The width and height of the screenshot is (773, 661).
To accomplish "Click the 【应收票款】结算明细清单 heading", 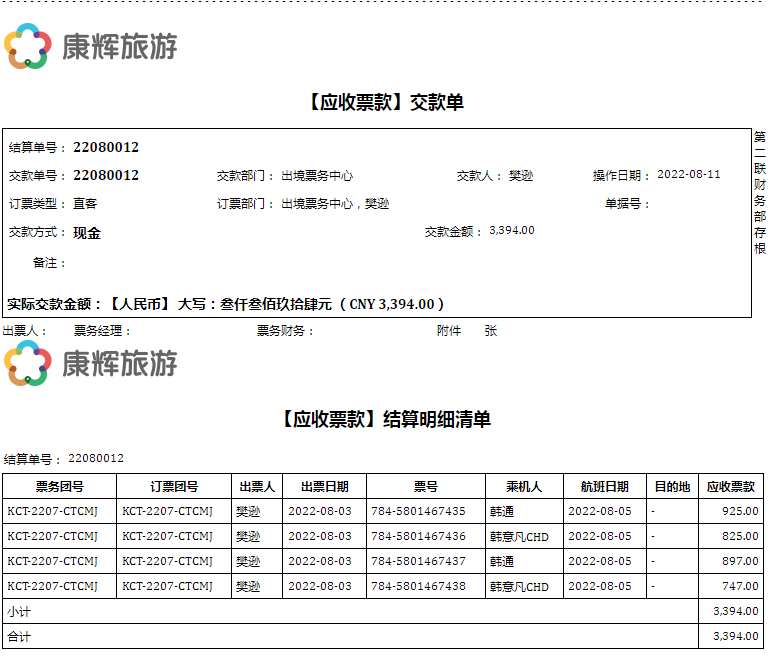I will pyautogui.click(x=385, y=419).
